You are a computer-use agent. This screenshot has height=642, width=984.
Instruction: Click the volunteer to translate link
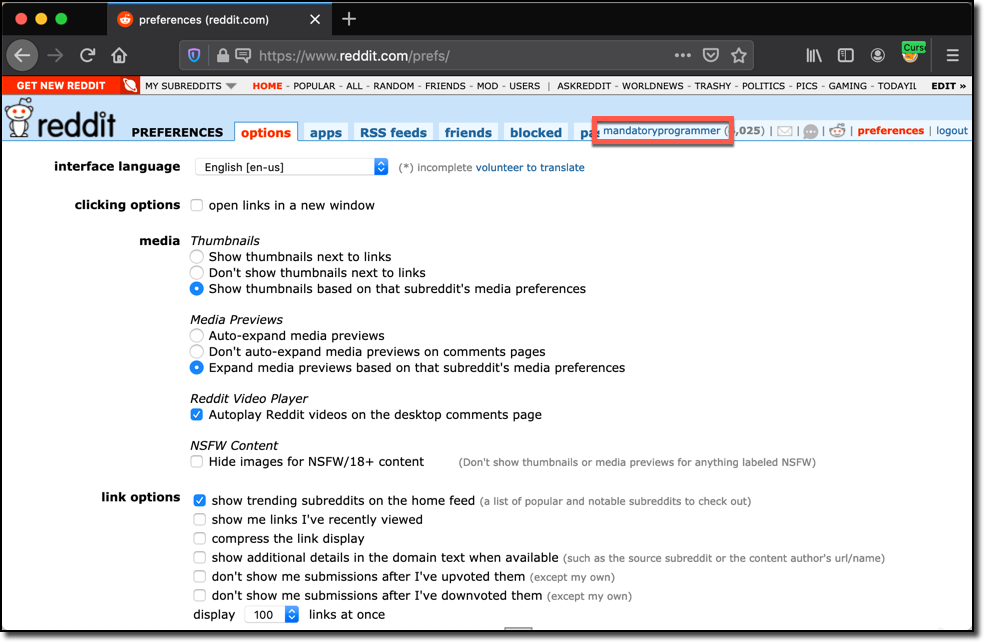pos(530,168)
